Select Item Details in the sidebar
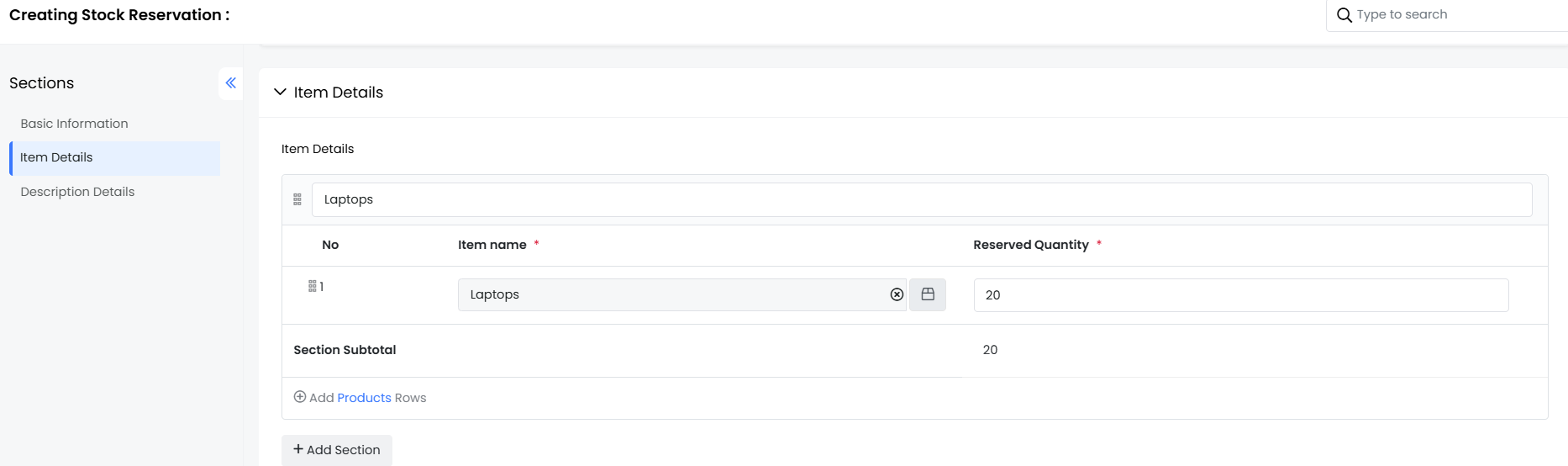Image resolution: width=1568 pixels, height=466 pixels. click(x=56, y=157)
